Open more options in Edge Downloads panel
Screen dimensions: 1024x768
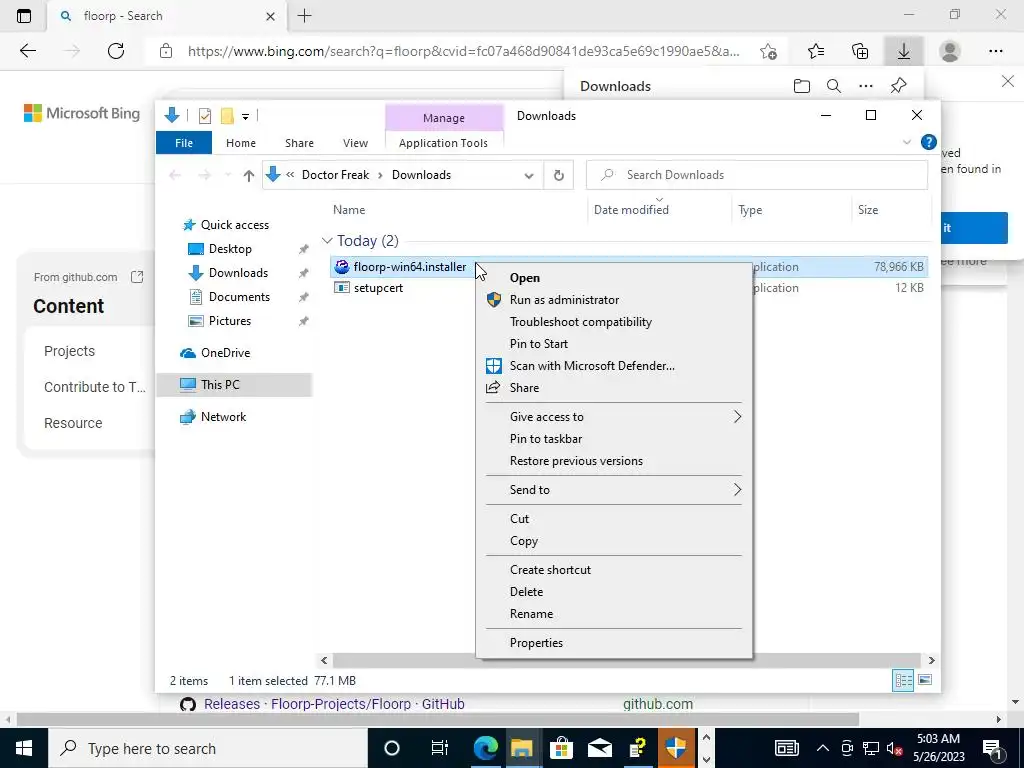866,86
